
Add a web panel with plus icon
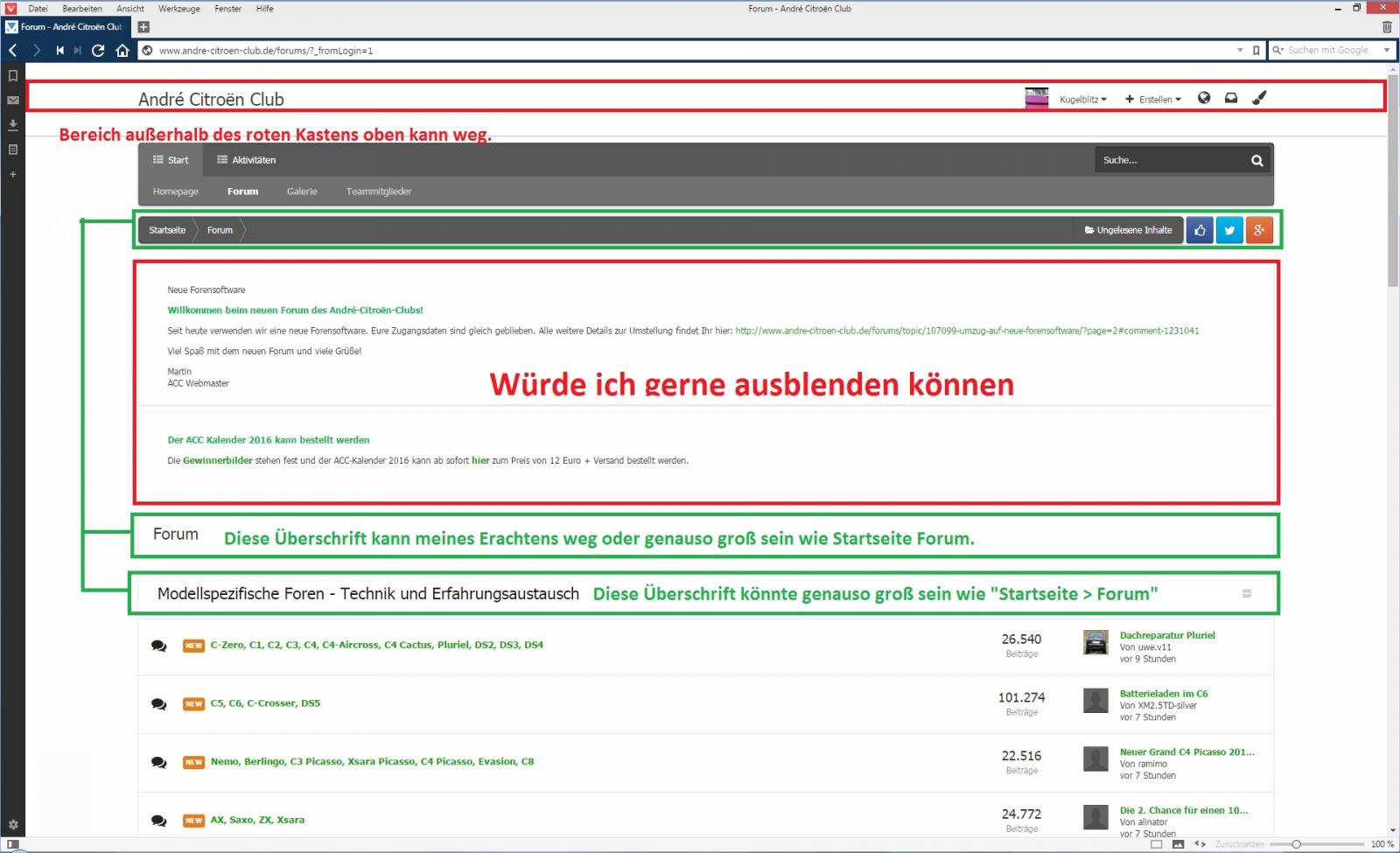point(13,174)
